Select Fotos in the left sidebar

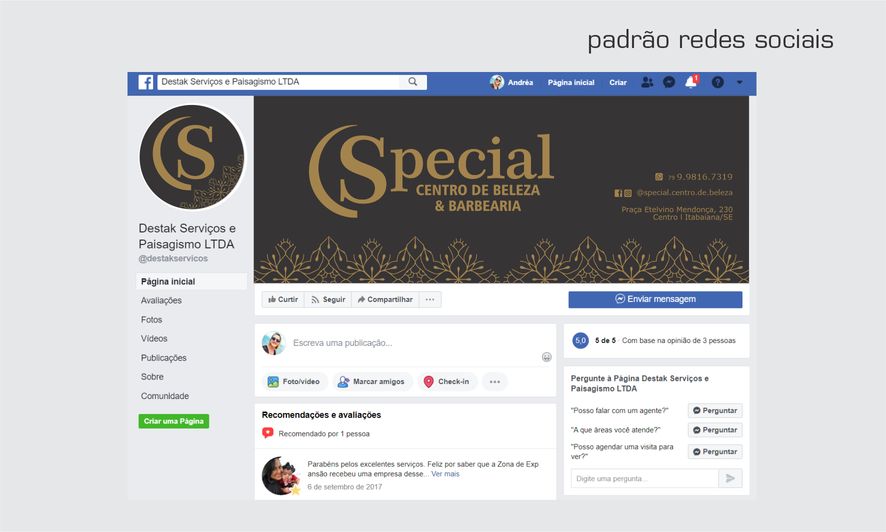[x=151, y=320]
